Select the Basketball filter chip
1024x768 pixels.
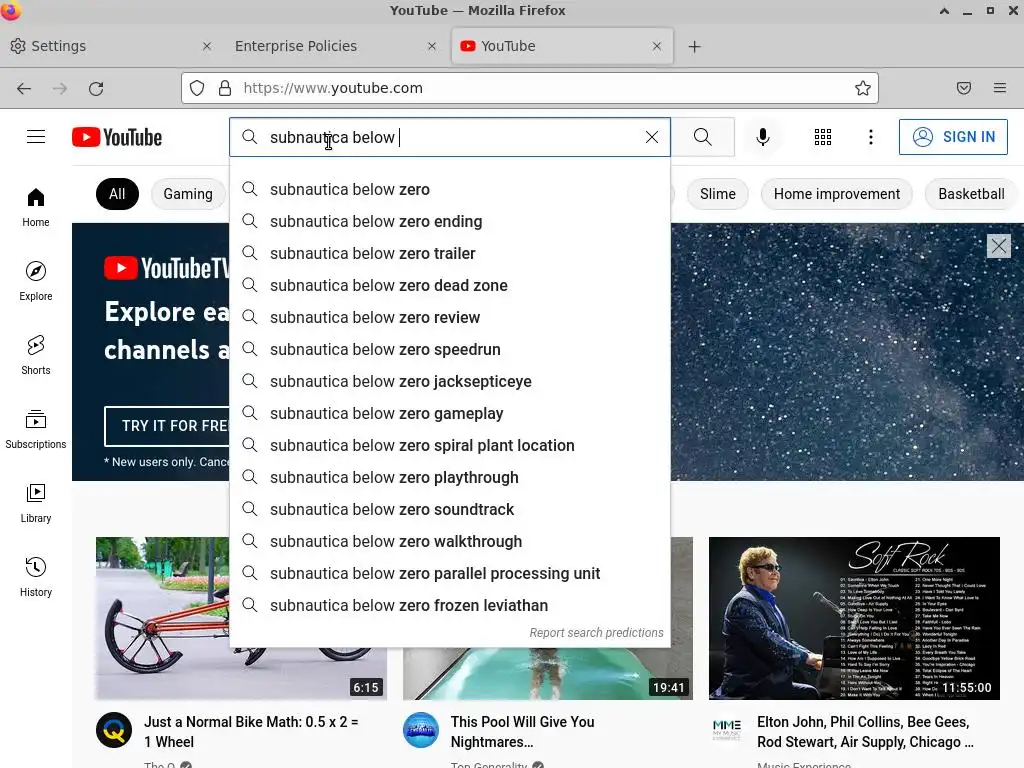point(971,194)
